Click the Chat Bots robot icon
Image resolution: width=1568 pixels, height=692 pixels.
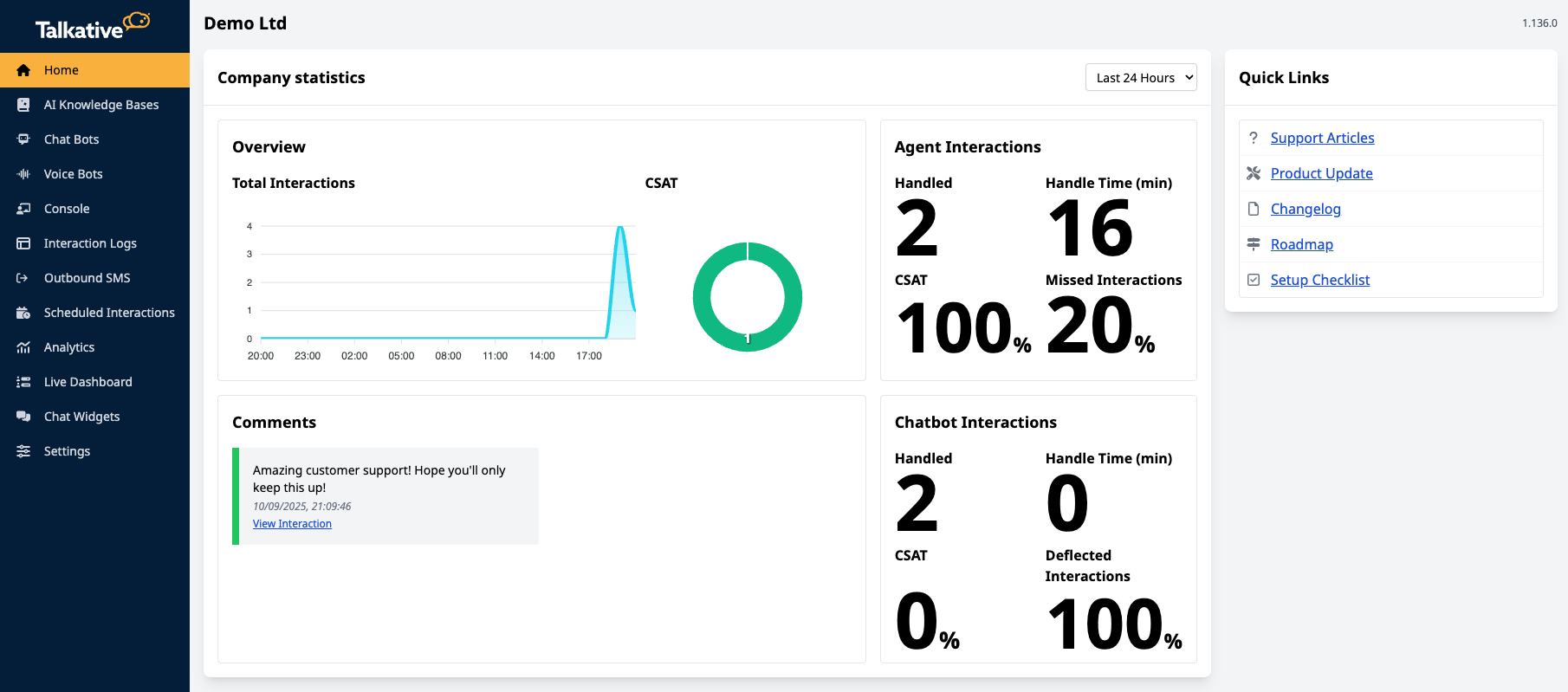[x=23, y=139]
